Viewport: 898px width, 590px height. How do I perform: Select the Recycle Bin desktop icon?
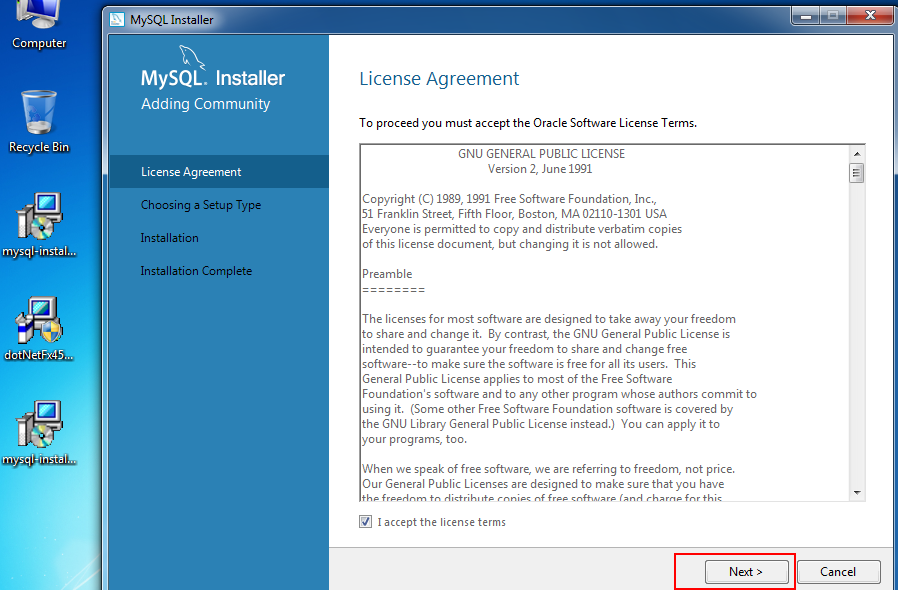click(x=39, y=121)
